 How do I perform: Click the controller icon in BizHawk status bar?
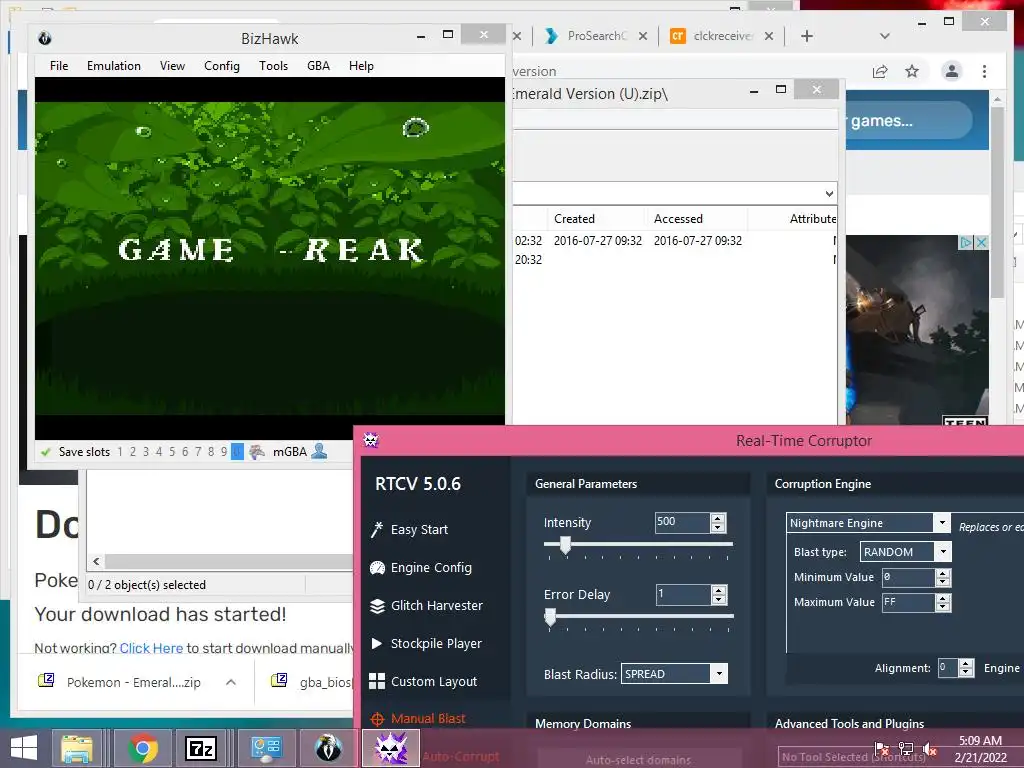(x=257, y=451)
